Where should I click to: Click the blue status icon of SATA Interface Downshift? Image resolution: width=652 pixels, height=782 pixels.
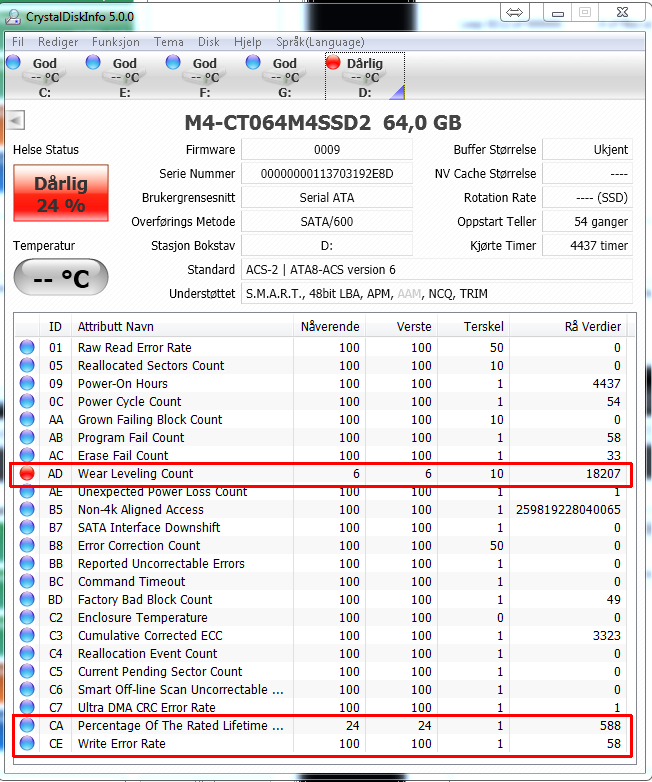[27, 527]
